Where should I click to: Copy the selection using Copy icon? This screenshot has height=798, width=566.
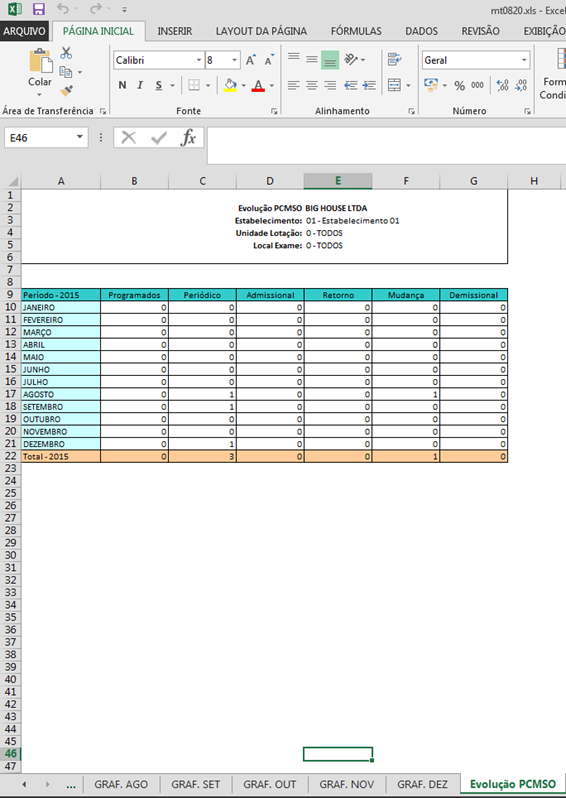(x=66, y=72)
